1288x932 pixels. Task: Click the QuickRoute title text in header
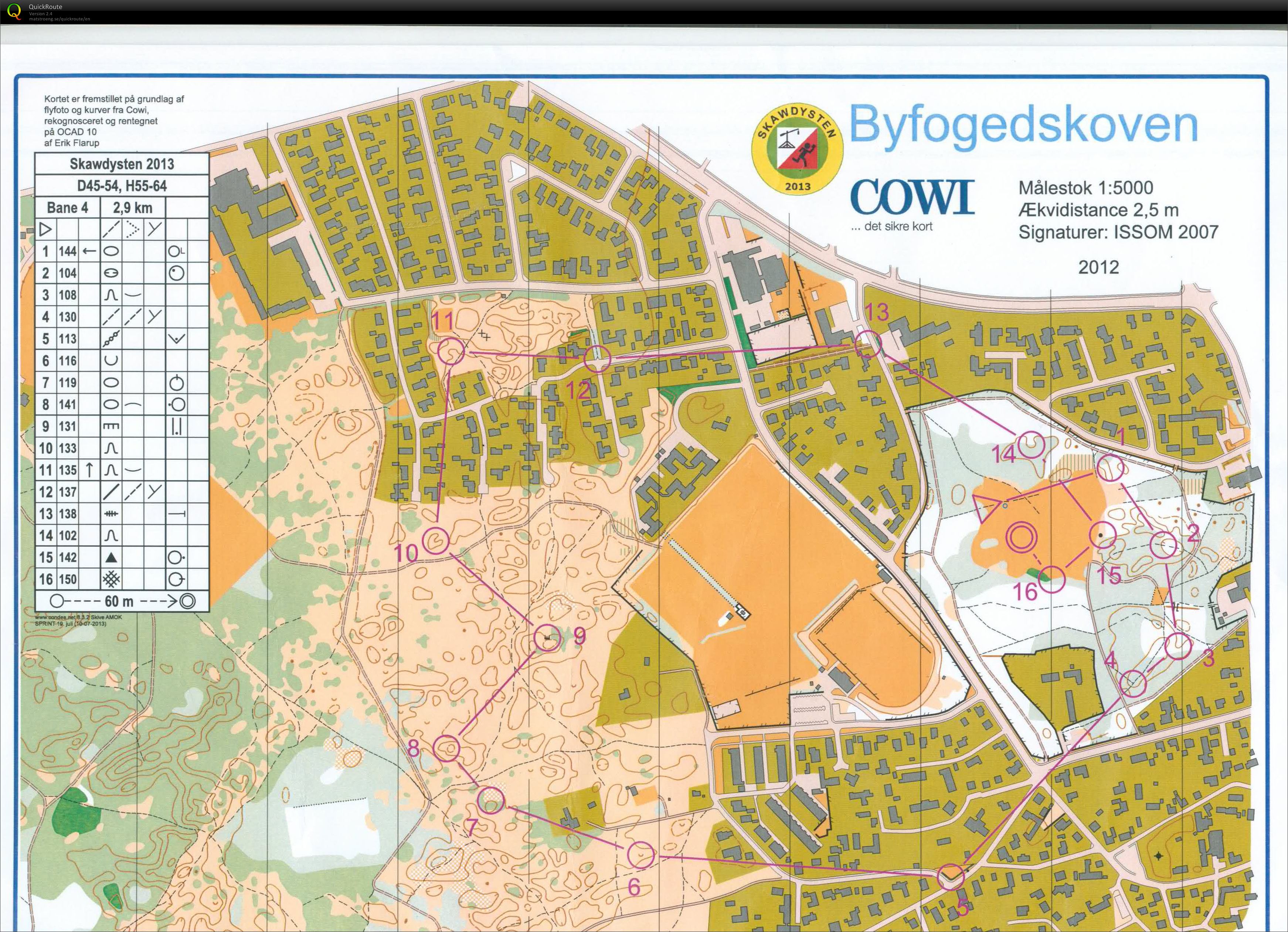45,7
